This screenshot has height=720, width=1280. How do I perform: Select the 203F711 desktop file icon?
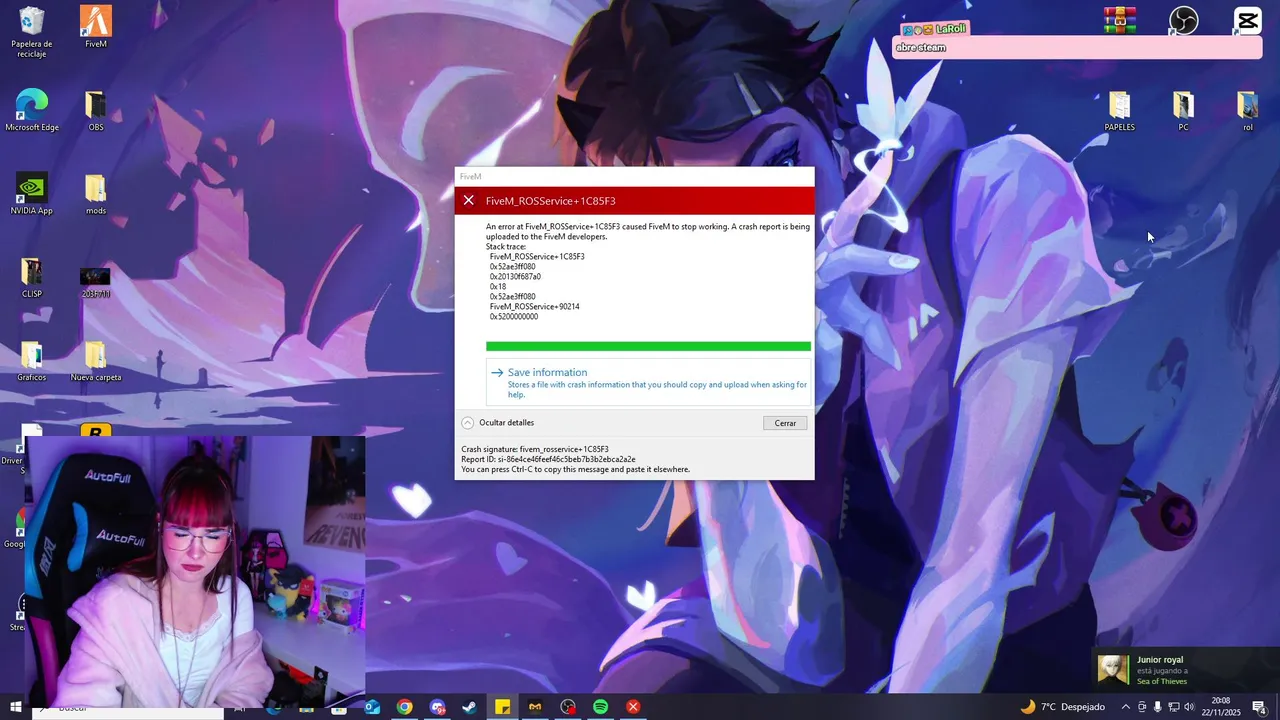95,281
